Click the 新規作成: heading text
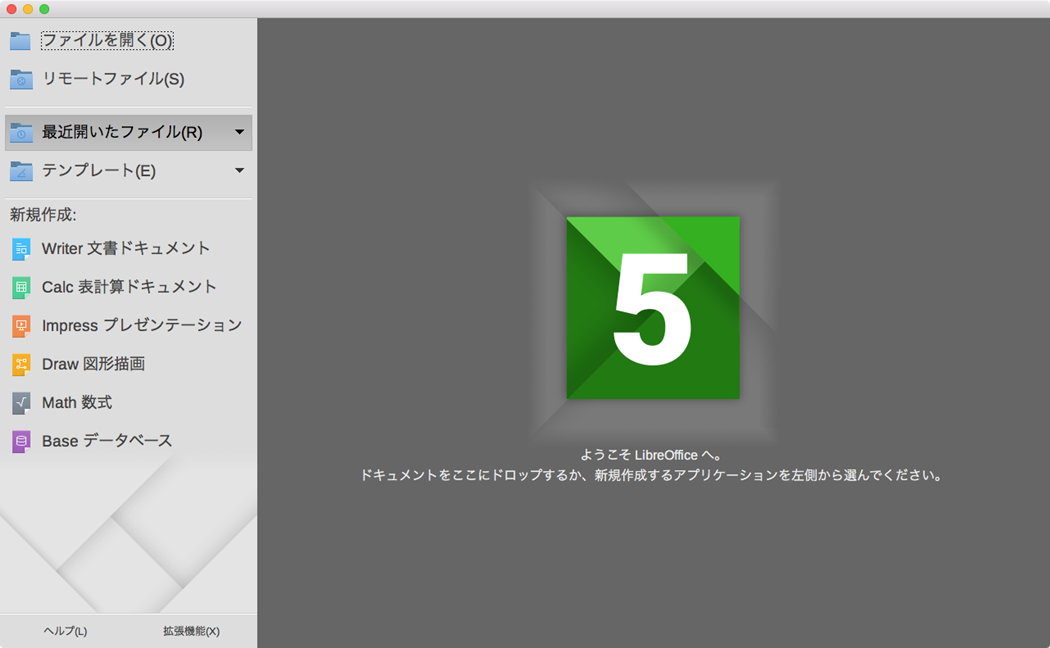The image size is (1050, 648). coord(43,215)
